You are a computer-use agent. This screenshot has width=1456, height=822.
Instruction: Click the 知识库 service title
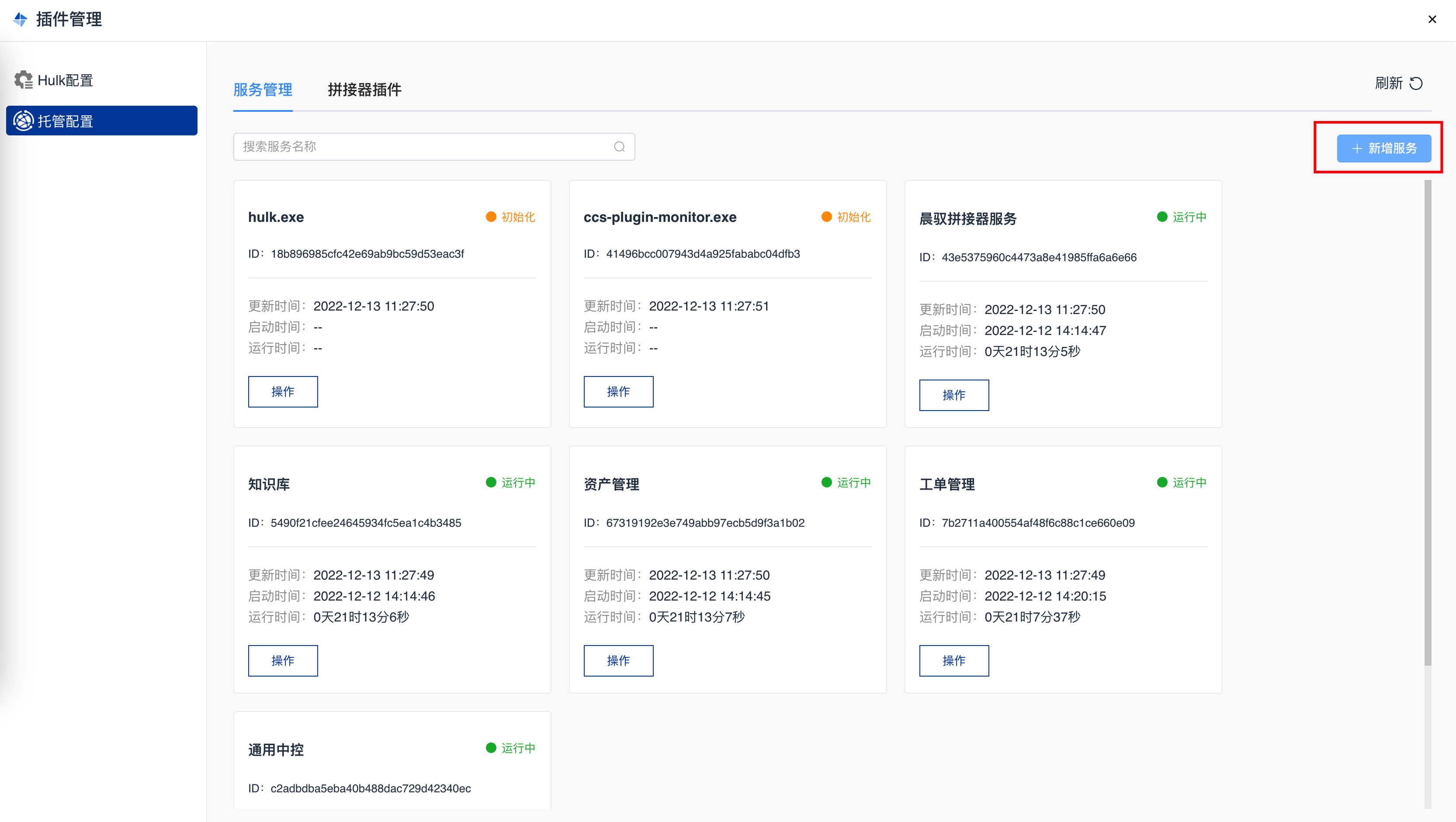(269, 484)
